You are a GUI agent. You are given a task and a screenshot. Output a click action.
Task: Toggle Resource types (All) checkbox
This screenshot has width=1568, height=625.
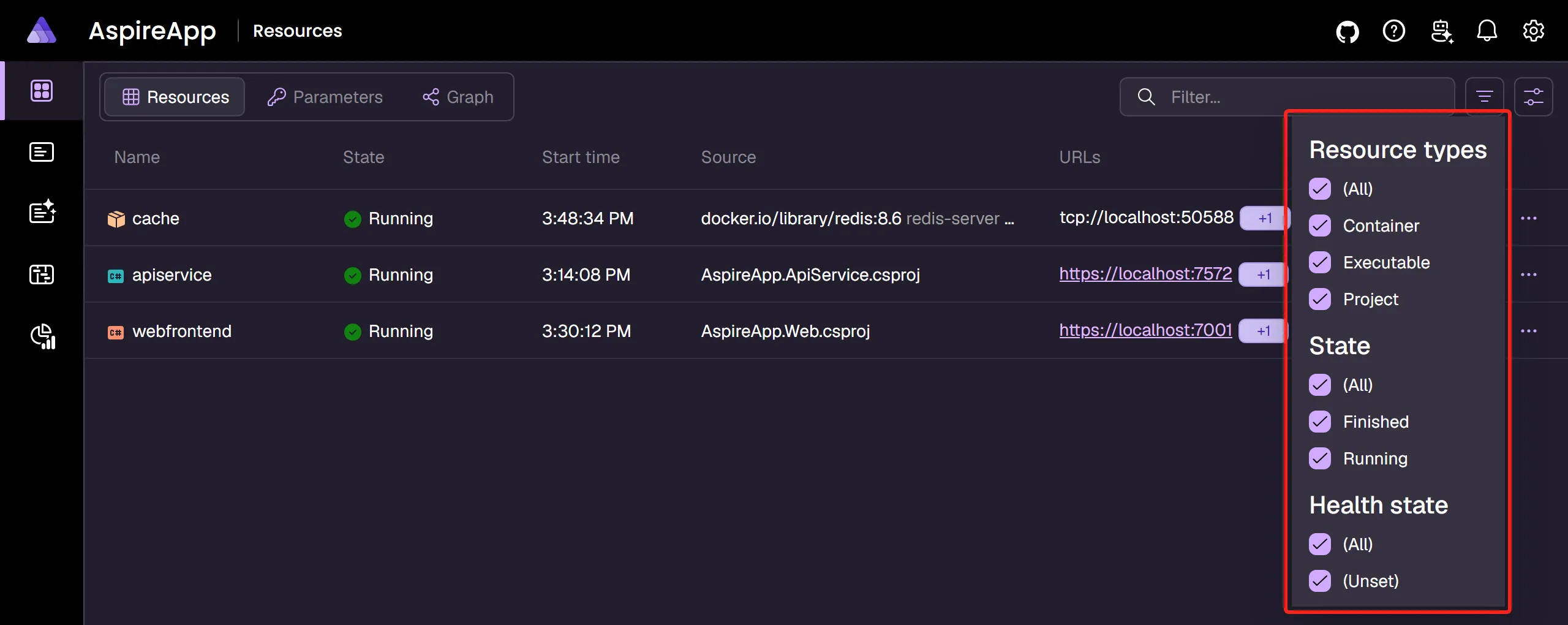click(x=1320, y=189)
